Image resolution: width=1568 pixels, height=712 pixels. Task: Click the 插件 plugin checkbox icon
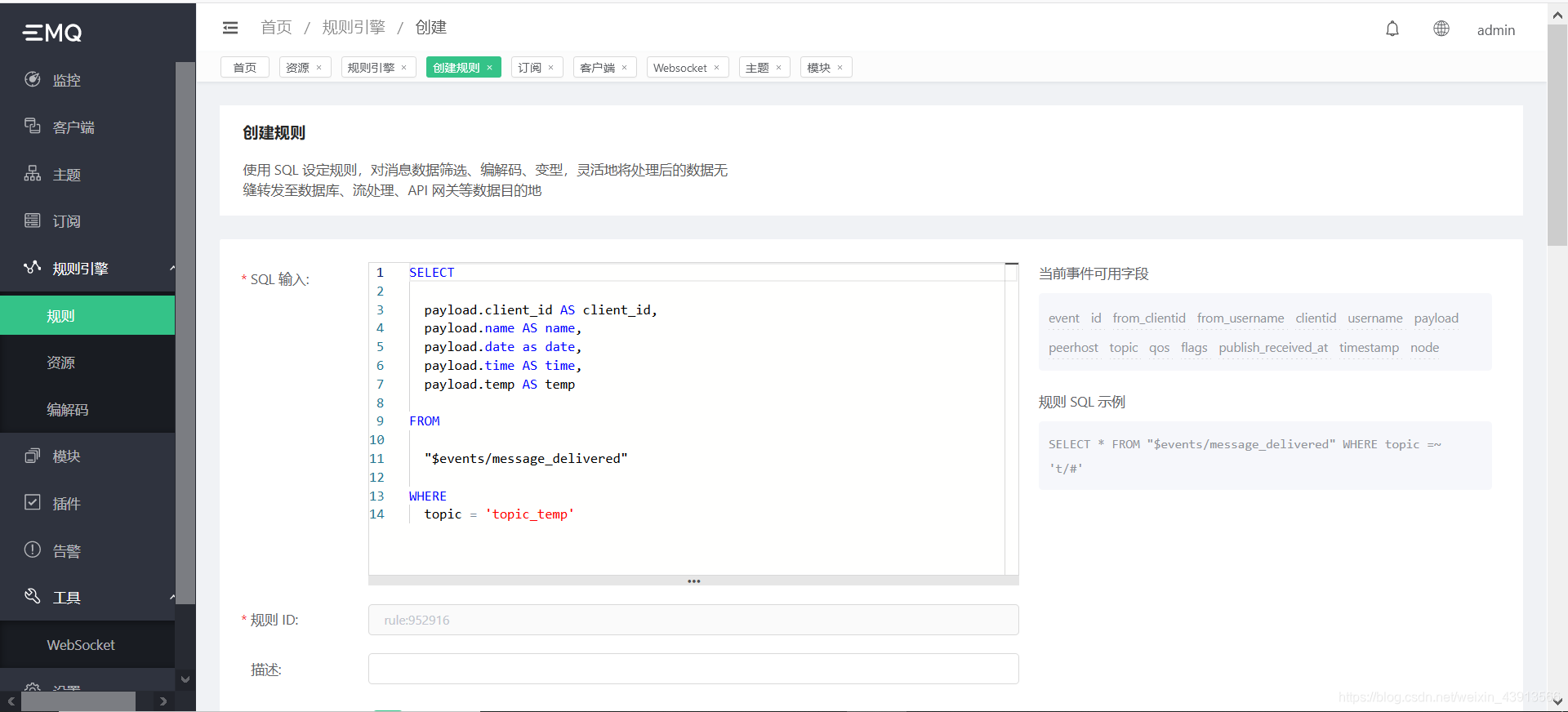point(33,502)
